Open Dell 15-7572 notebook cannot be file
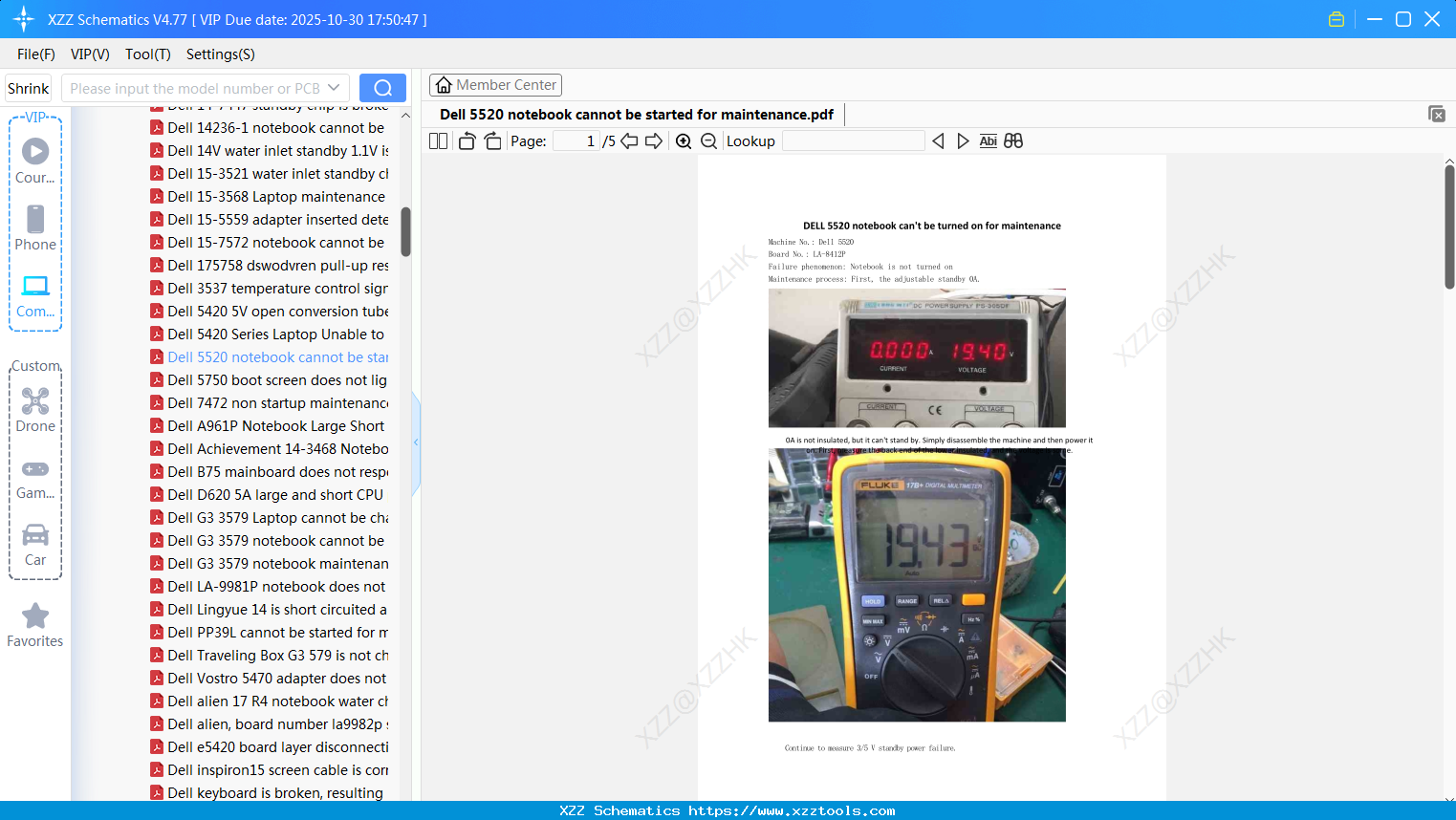 pyautogui.click(x=269, y=243)
